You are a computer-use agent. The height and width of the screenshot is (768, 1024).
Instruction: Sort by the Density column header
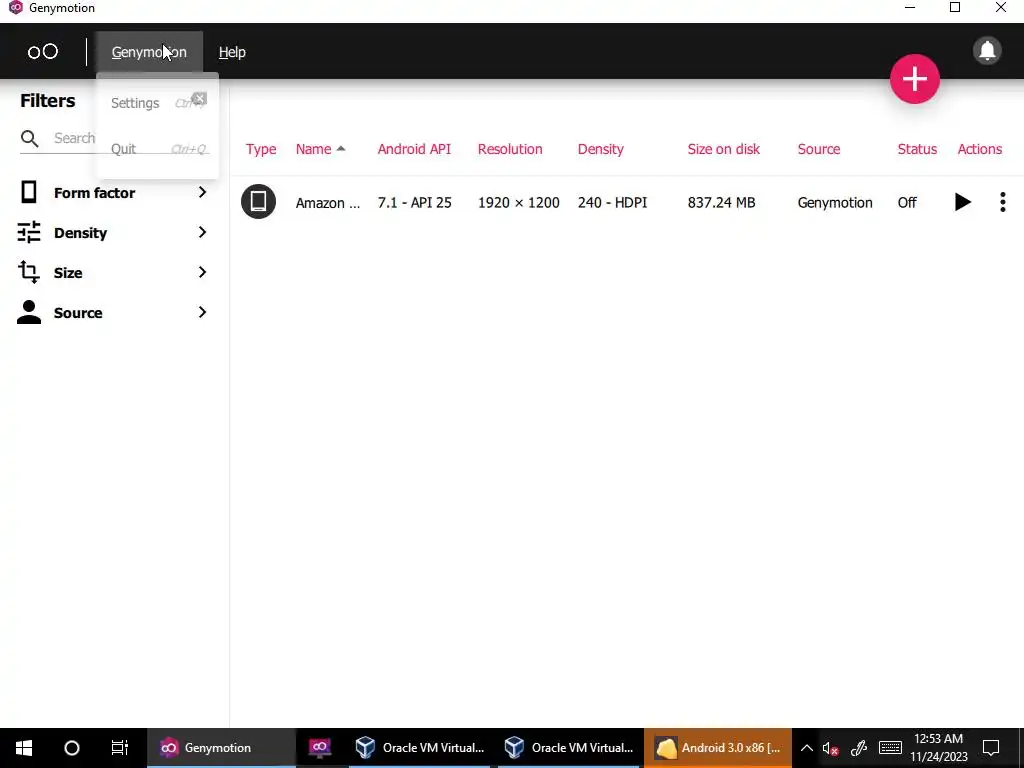tap(601, 149)
